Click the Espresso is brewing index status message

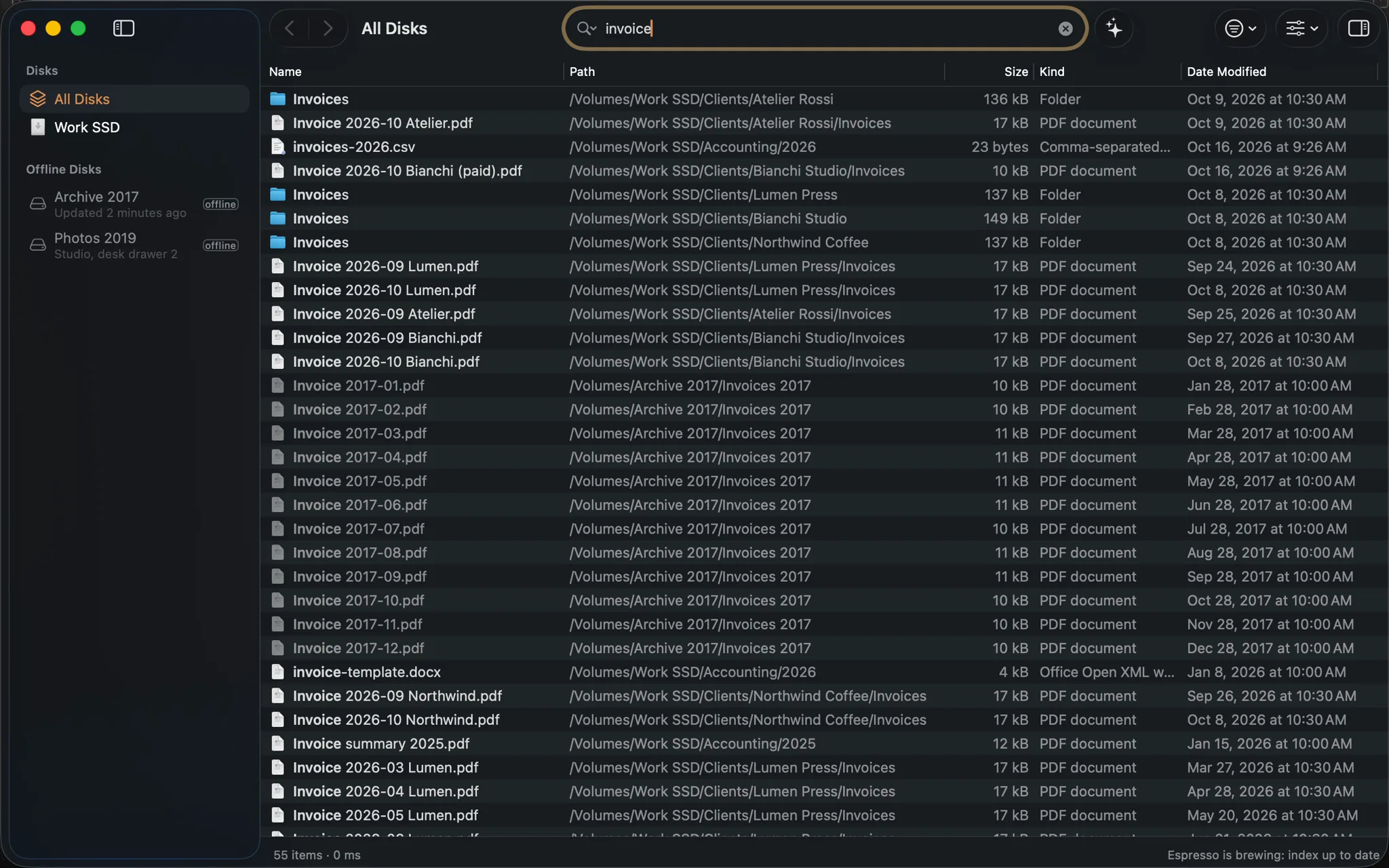(1273, 855)
